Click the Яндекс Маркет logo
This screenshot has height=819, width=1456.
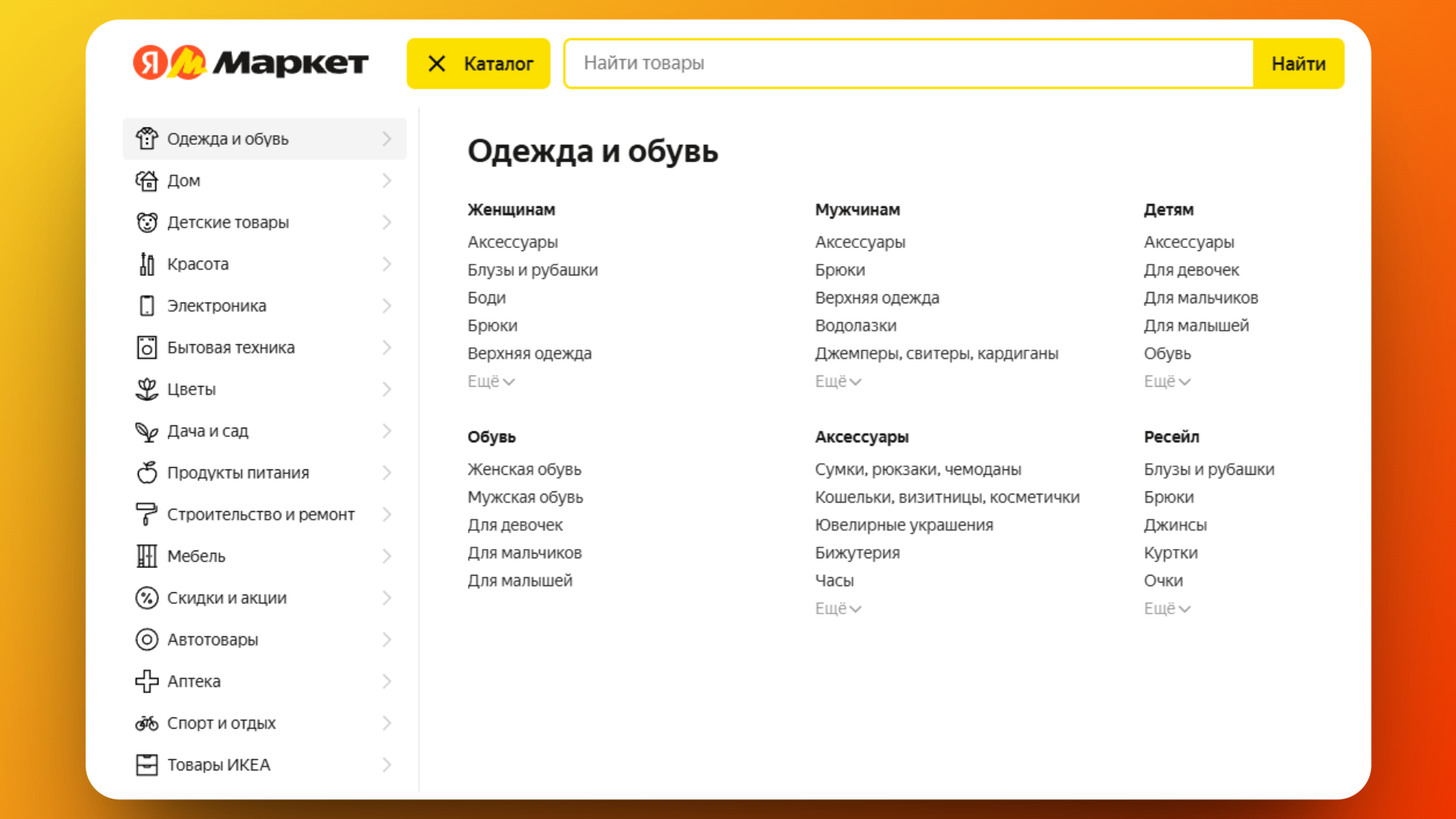pos(250,63)
